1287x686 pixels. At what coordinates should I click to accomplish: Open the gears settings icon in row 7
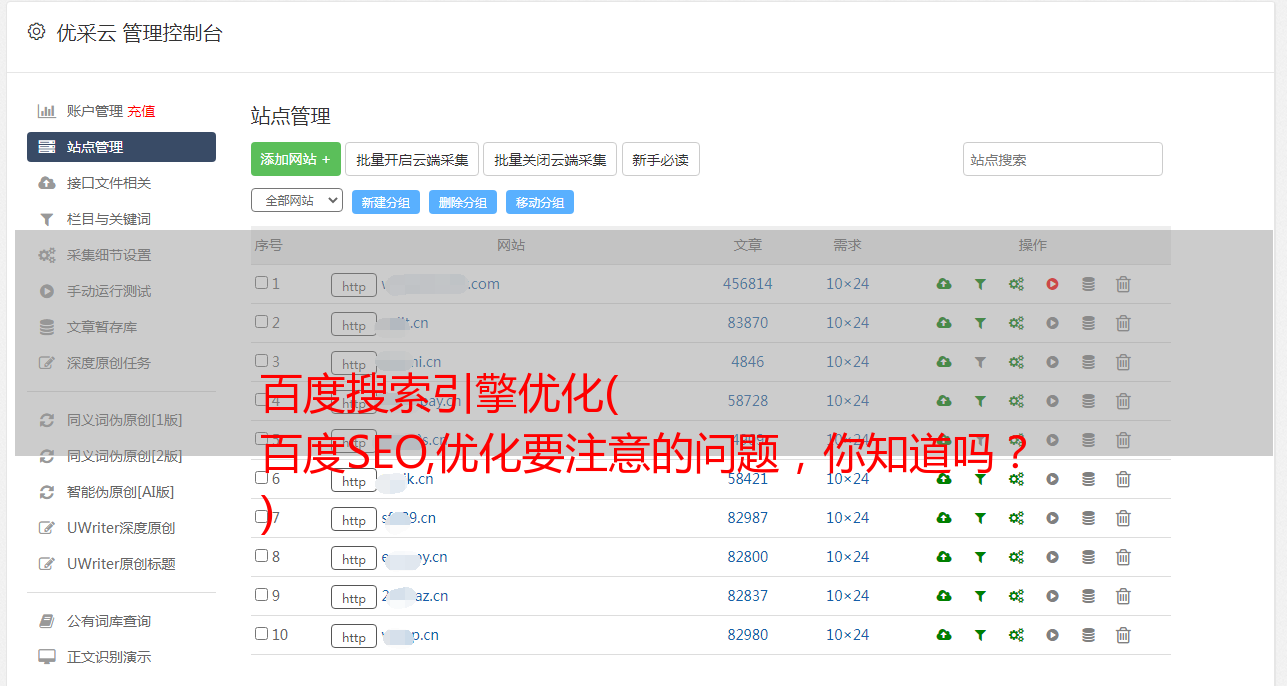[x=1016, y=518]
